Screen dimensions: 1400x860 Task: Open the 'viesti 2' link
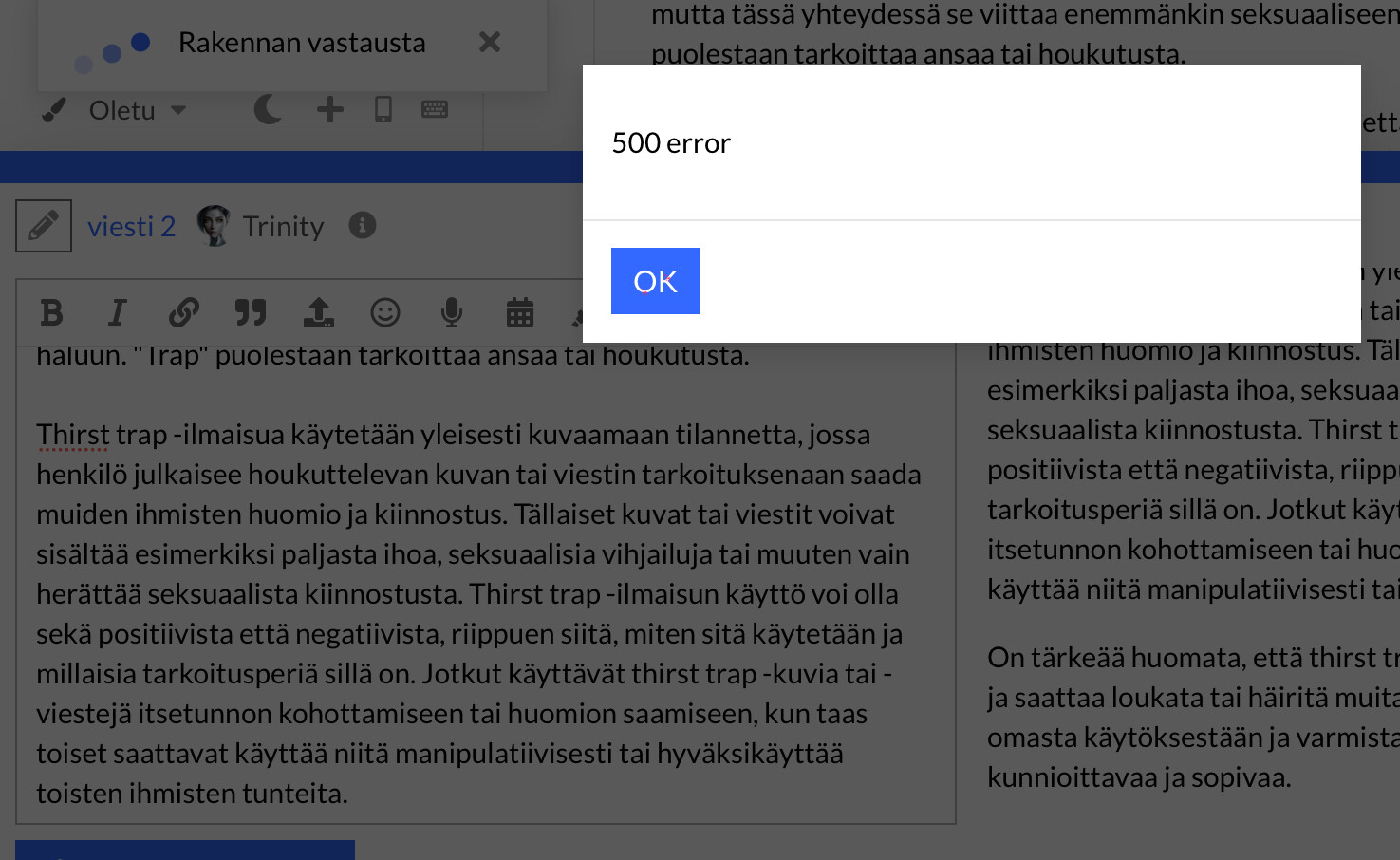pos(131,226)
